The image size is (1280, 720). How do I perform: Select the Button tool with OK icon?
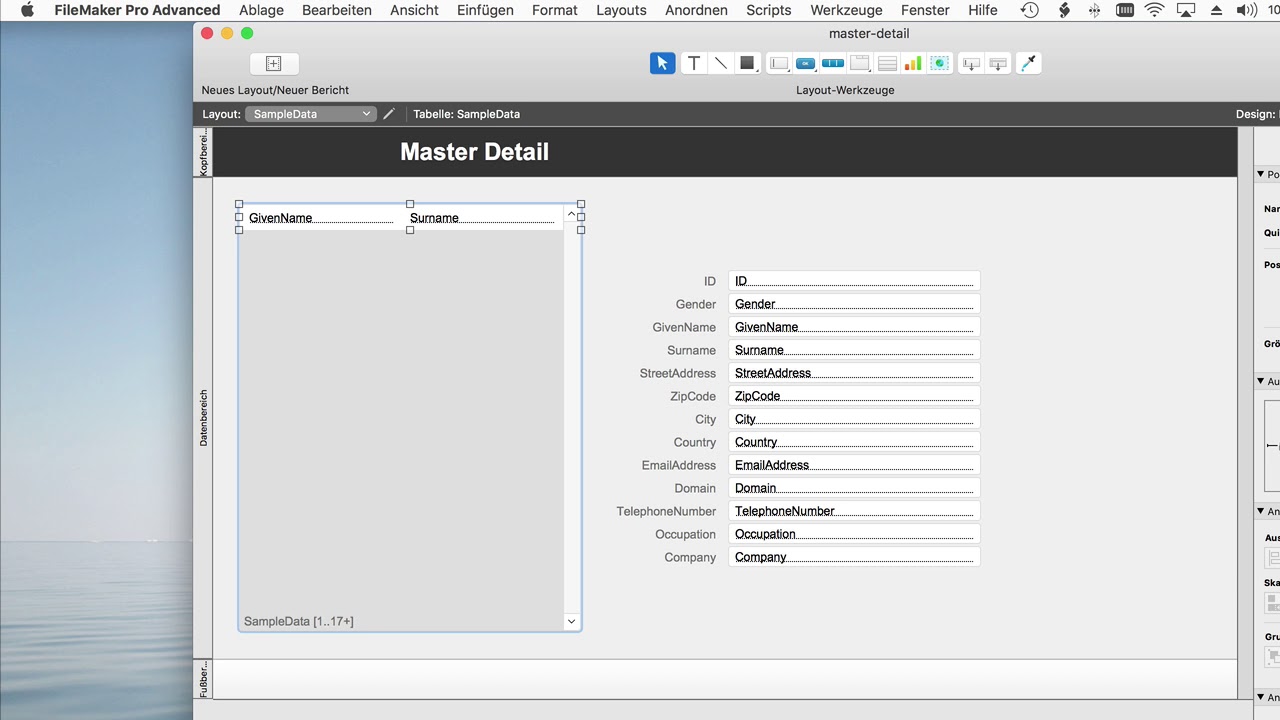pos(806,63)
